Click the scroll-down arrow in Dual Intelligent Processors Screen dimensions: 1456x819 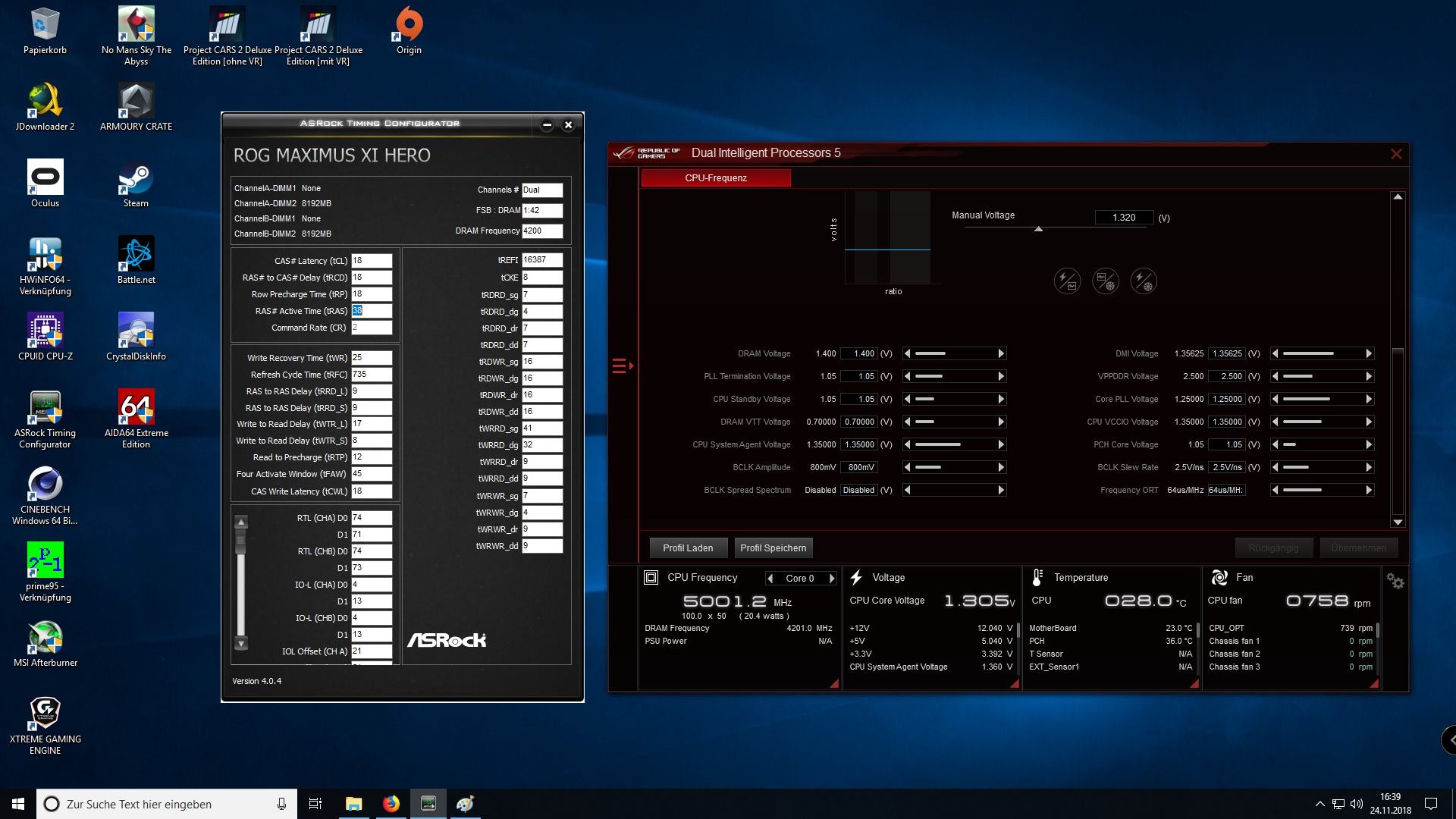pos(1398,522)
